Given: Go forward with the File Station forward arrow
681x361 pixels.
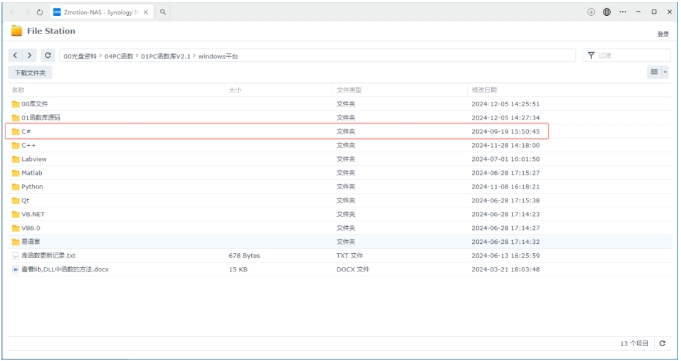Looking at the screenshot, I should click(30, 55).
